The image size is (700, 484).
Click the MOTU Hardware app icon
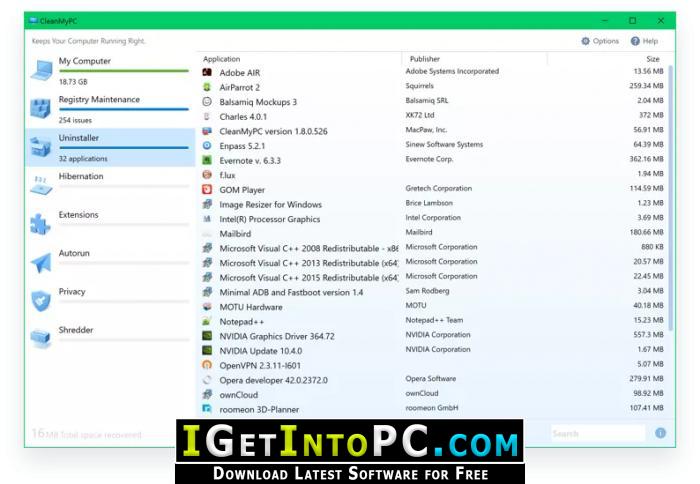[x=207, y=307]
